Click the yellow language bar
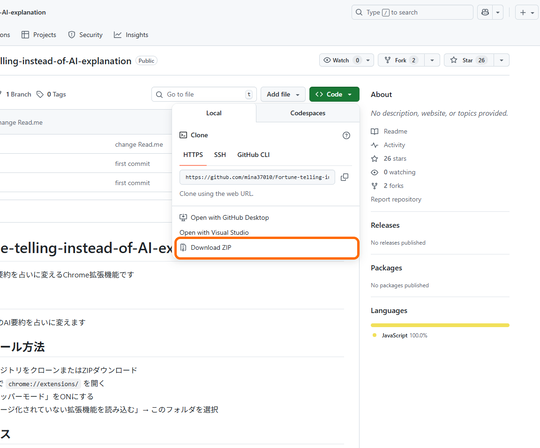The width and height of the screenshot is (540, 448). pos(440,325)
